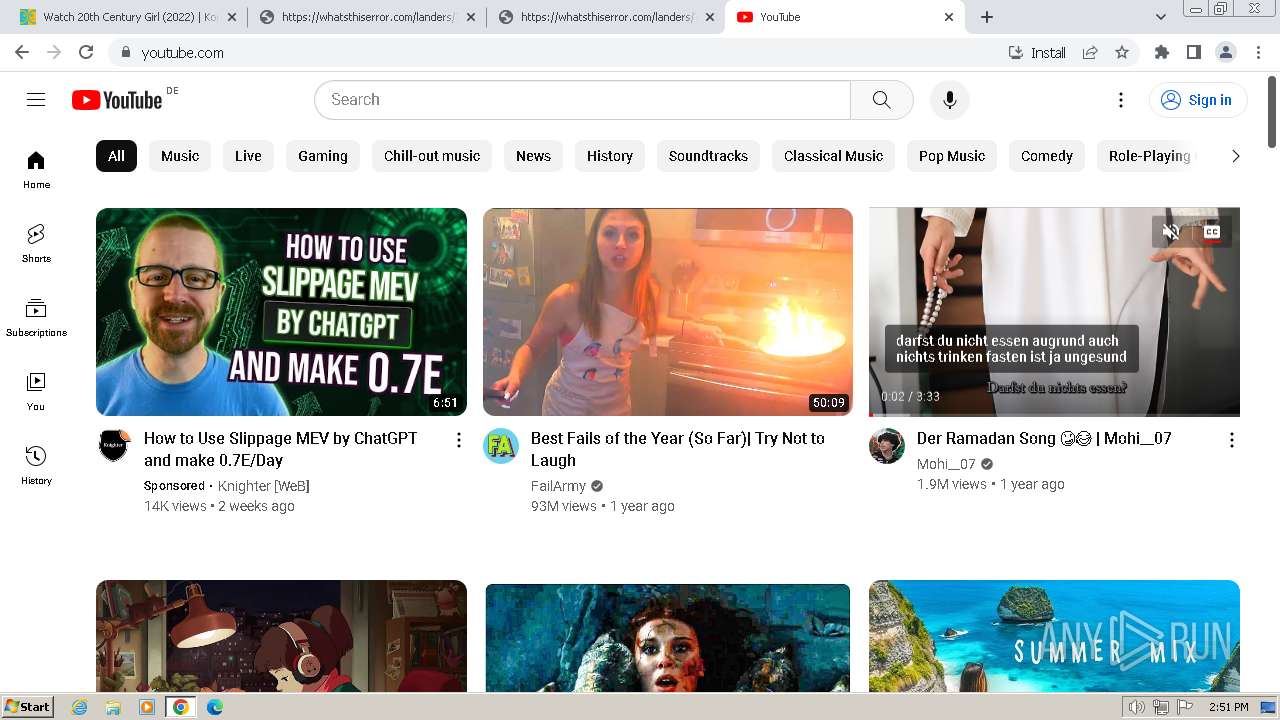Unmute the Ramadan Song preview
Screen dimensions: 1280x720
coord(1171,232)
